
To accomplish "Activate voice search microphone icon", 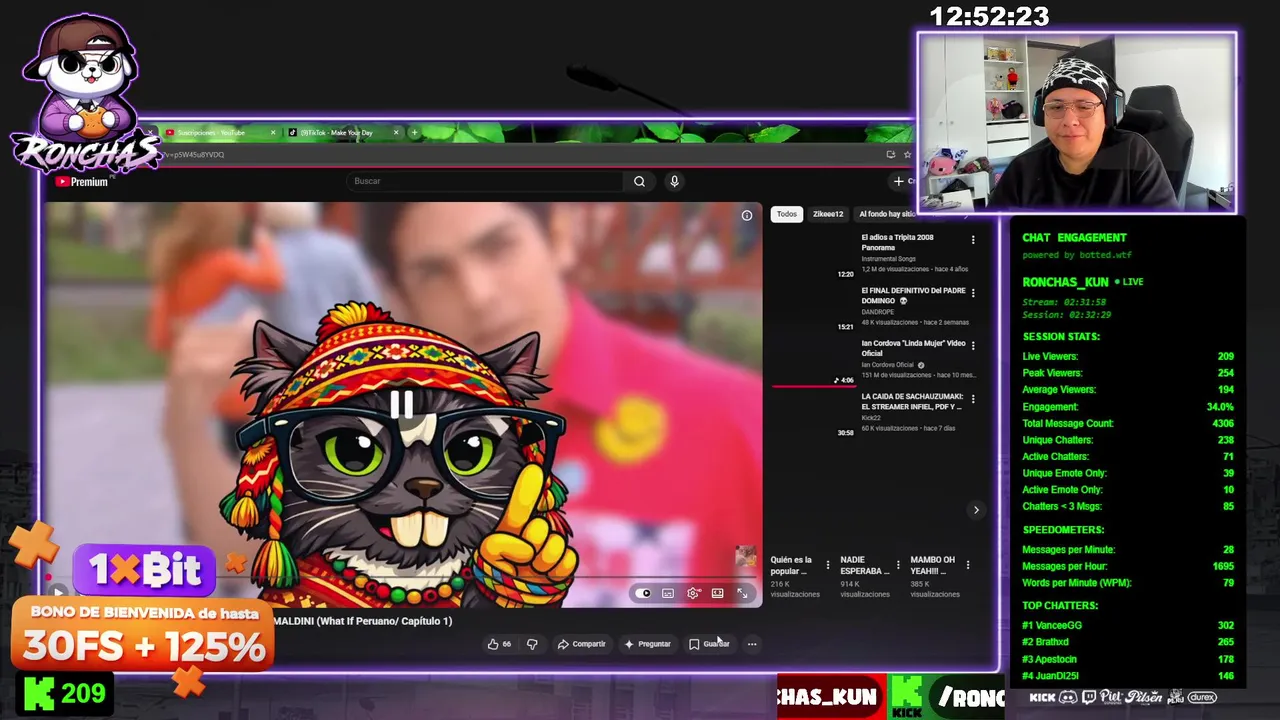I will (x=674, y=181).
